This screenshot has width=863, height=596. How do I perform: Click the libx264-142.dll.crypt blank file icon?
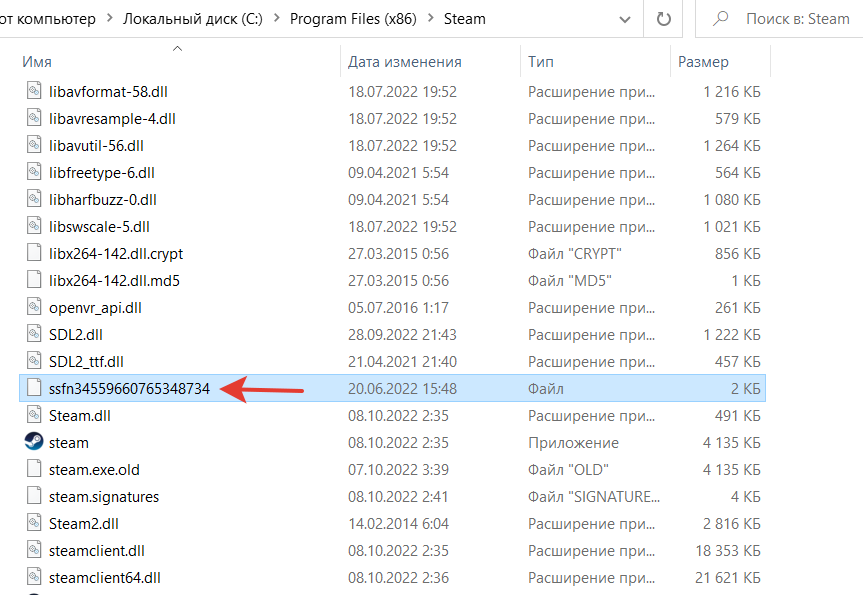click(34, 253)
